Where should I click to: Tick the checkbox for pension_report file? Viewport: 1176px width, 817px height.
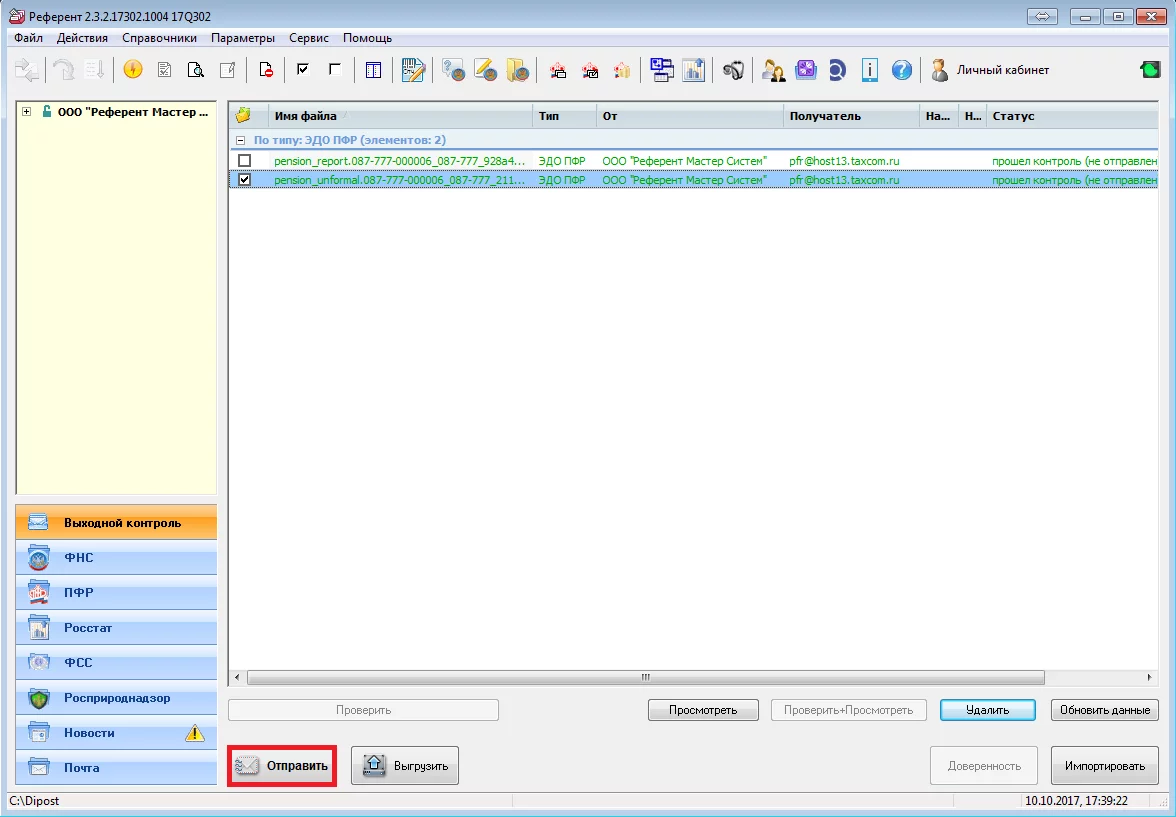point(244,161)
